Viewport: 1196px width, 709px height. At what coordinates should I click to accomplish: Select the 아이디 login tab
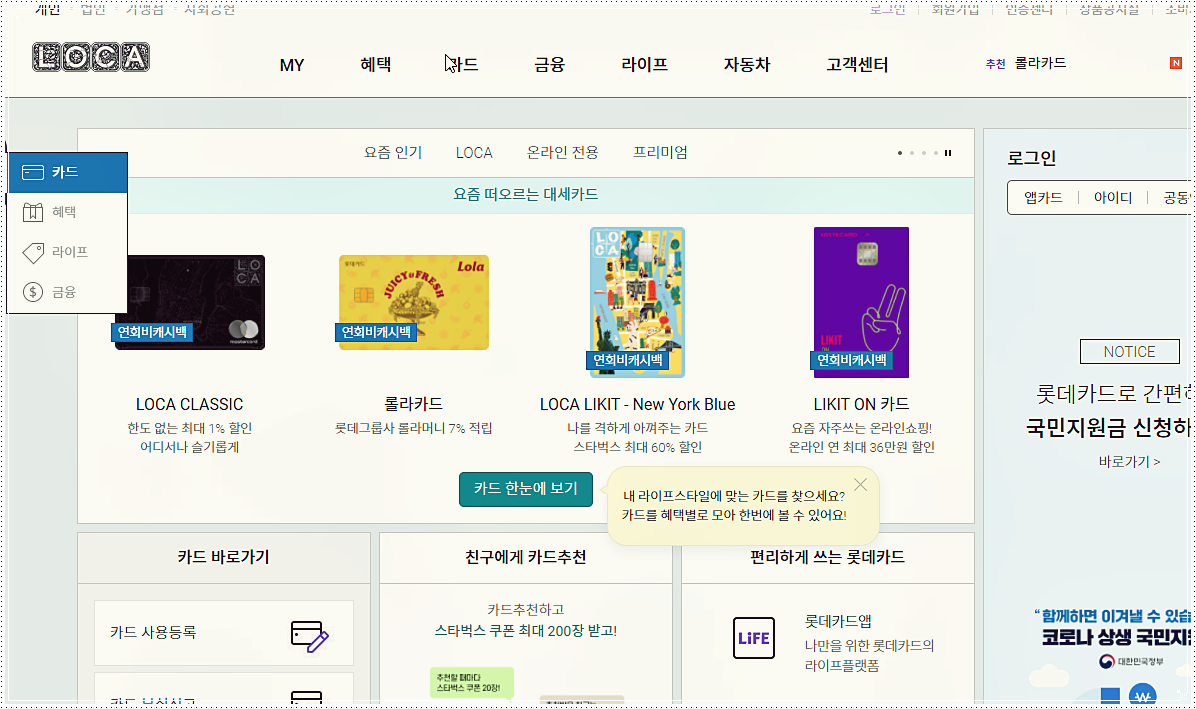click(1113, 197)
